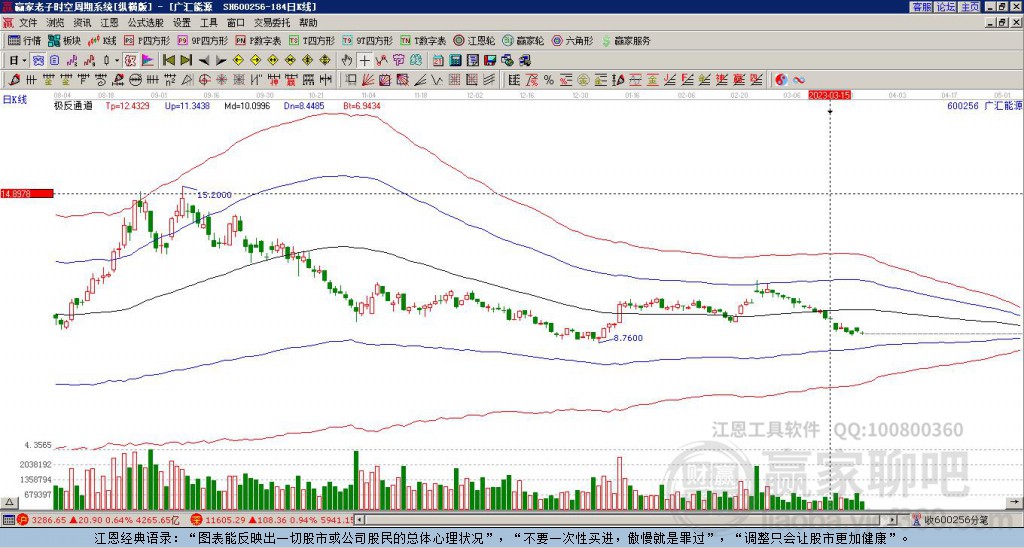This screenshot has width=1024, height=548.
Task: Step forward with black right arrow icon
Action: [x=221, y=61]
